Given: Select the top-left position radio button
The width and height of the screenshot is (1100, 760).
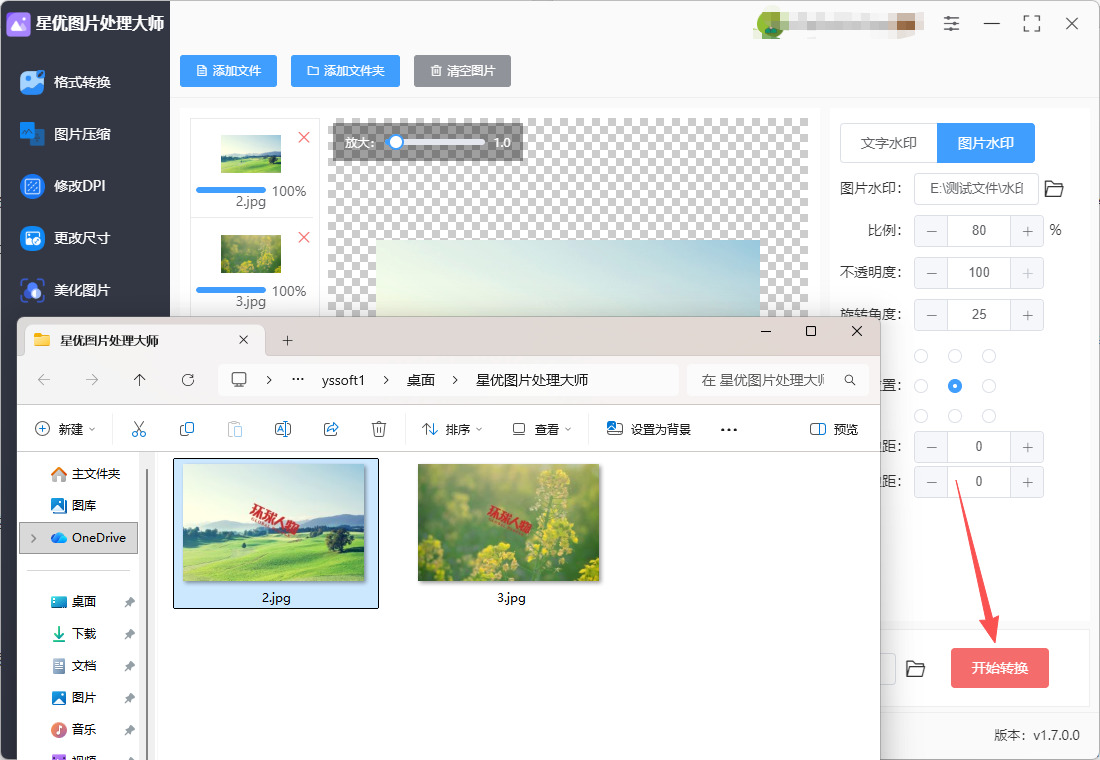Looking at the screenshot, I should point(921,356).
